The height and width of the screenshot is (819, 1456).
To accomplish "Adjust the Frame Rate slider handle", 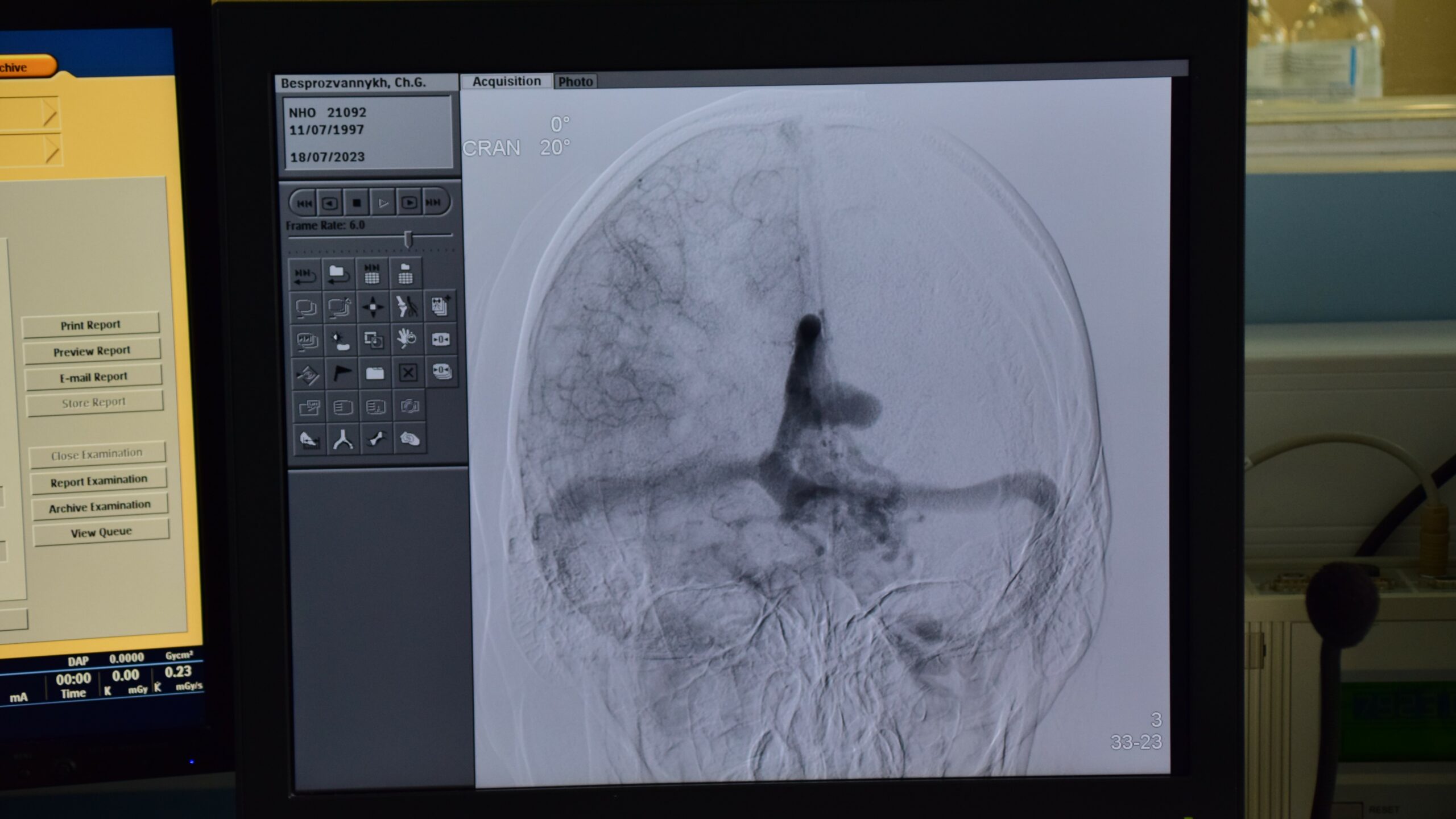I will [408, 239].
